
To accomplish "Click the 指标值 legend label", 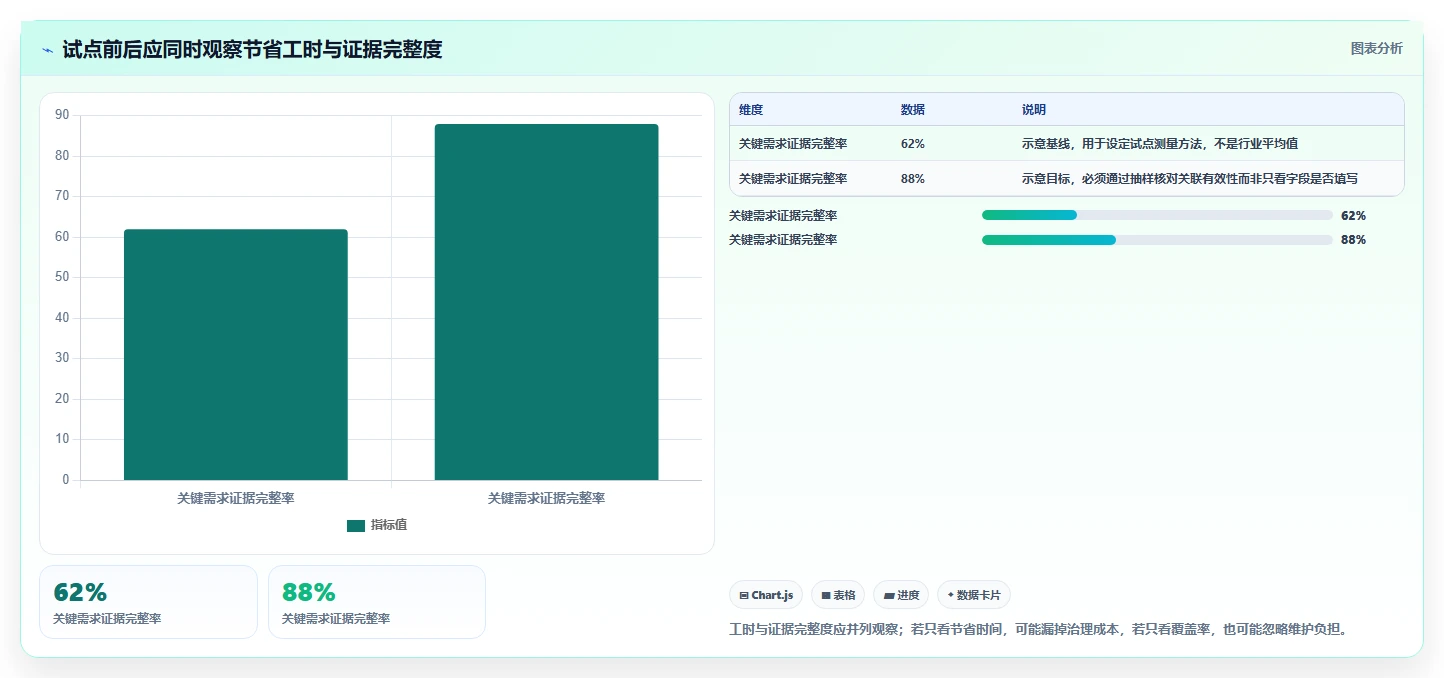I will click(x=389, y=526).
